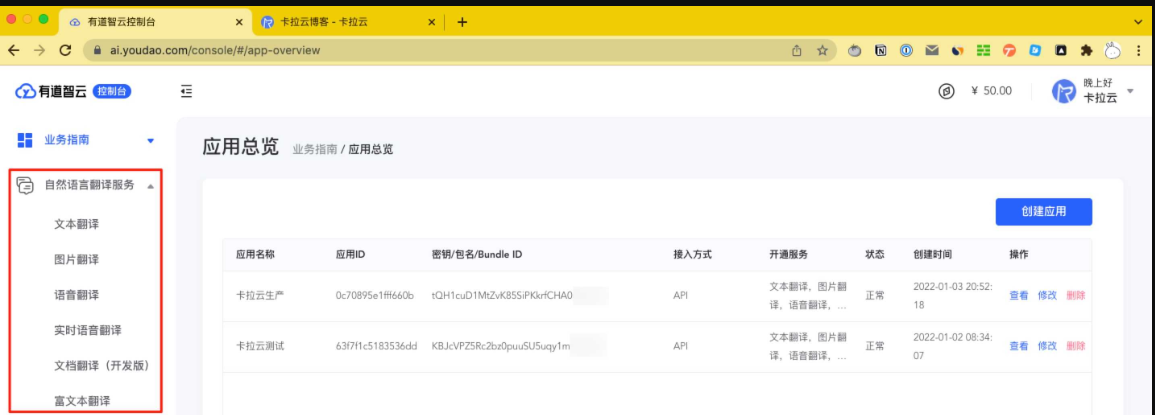Screen dimensions: 1155x415
Task: Click creation time 2022-01-03 20:52:18
Action: [952, 295]
